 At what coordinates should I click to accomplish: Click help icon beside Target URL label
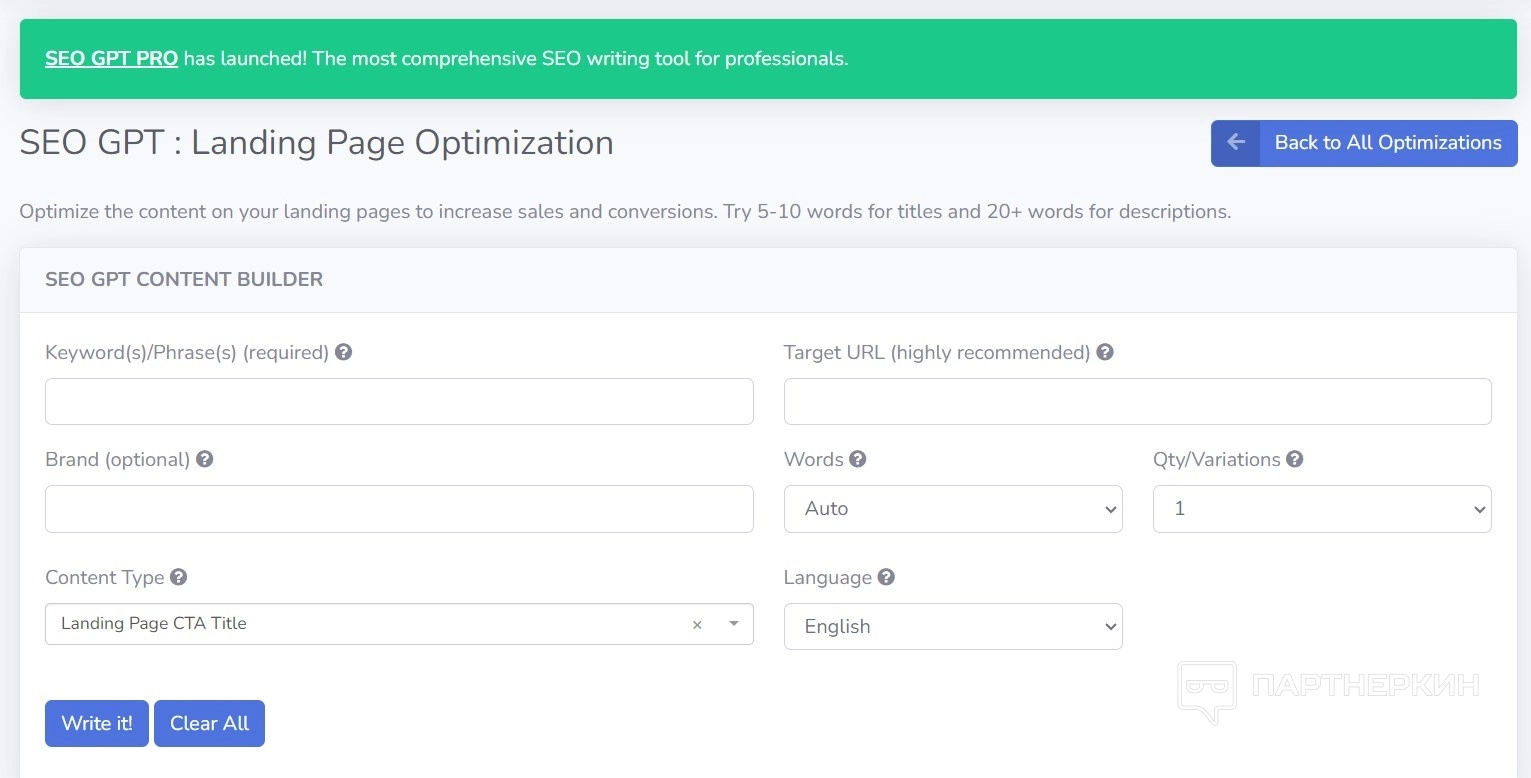coord(1105,352)
